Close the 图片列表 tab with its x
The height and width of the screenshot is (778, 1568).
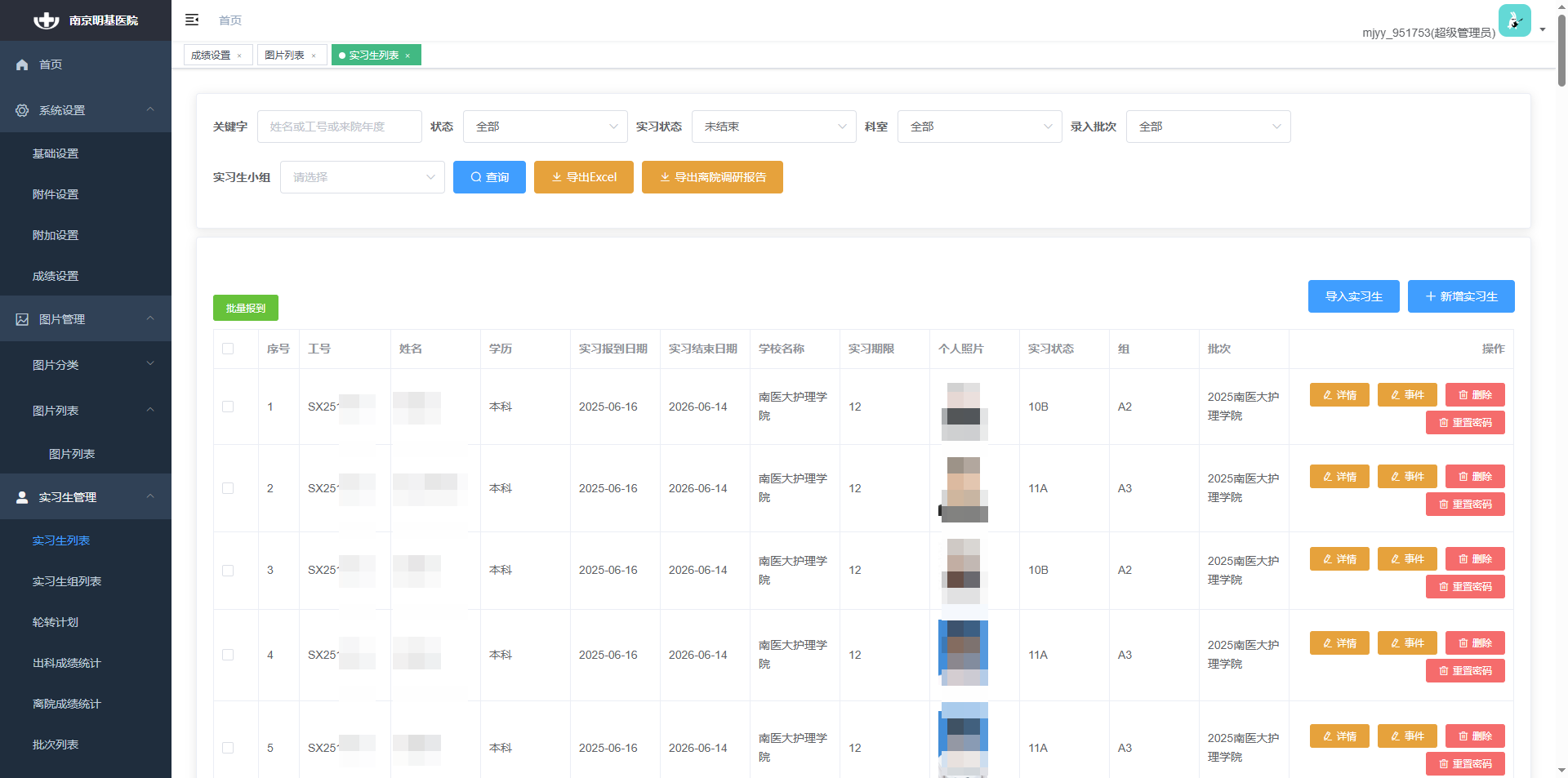[x=314, y=56]
